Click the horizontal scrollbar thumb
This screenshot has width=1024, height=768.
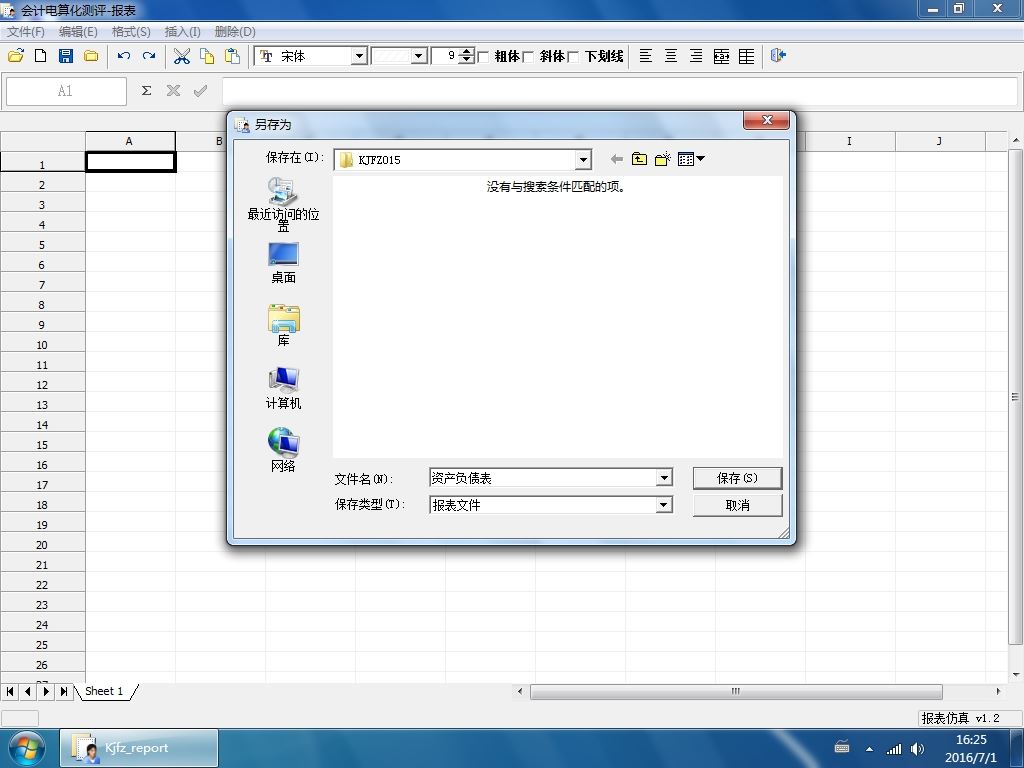(736, 691)
